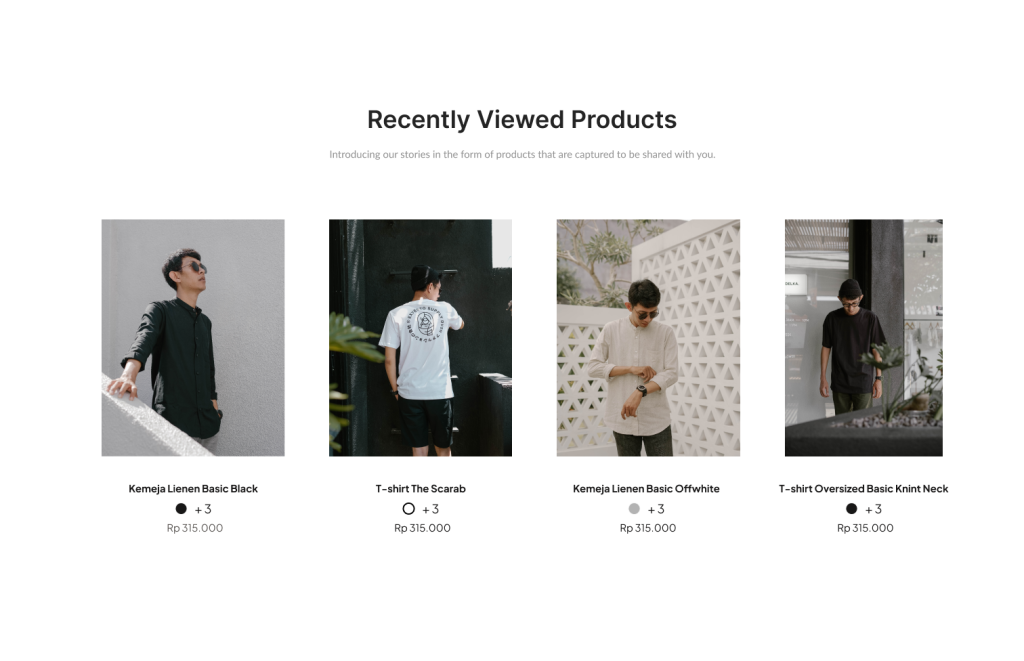
Task: Click the T-shirt Oversized Basic Knint Neck title
Action: click(x=863, y=489)
